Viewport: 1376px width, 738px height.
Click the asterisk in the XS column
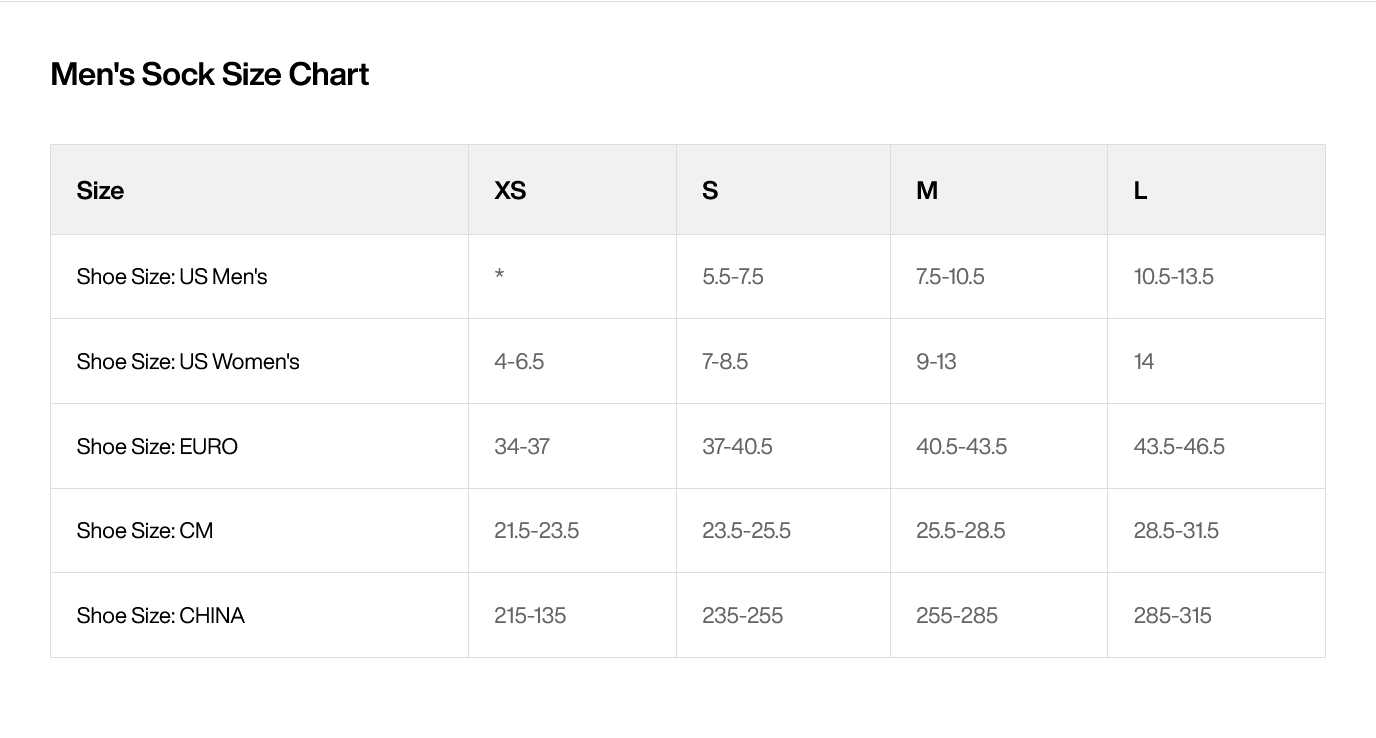coord(499,275)
